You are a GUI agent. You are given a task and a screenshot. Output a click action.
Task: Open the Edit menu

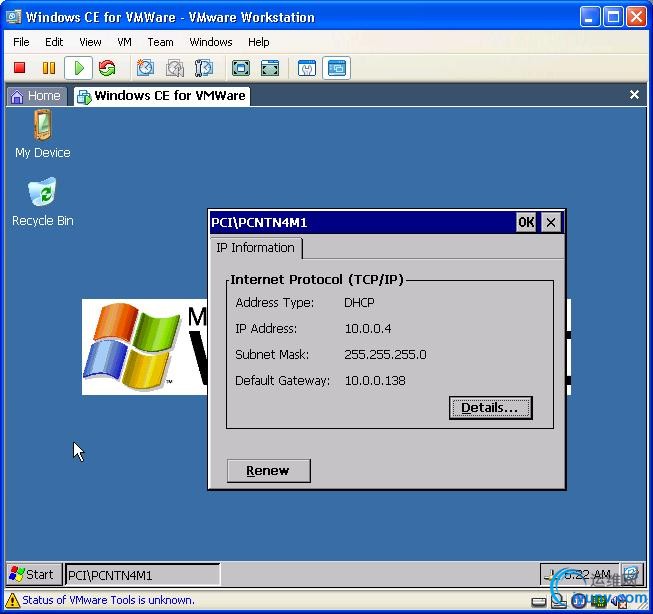click(x=54, y=42)
